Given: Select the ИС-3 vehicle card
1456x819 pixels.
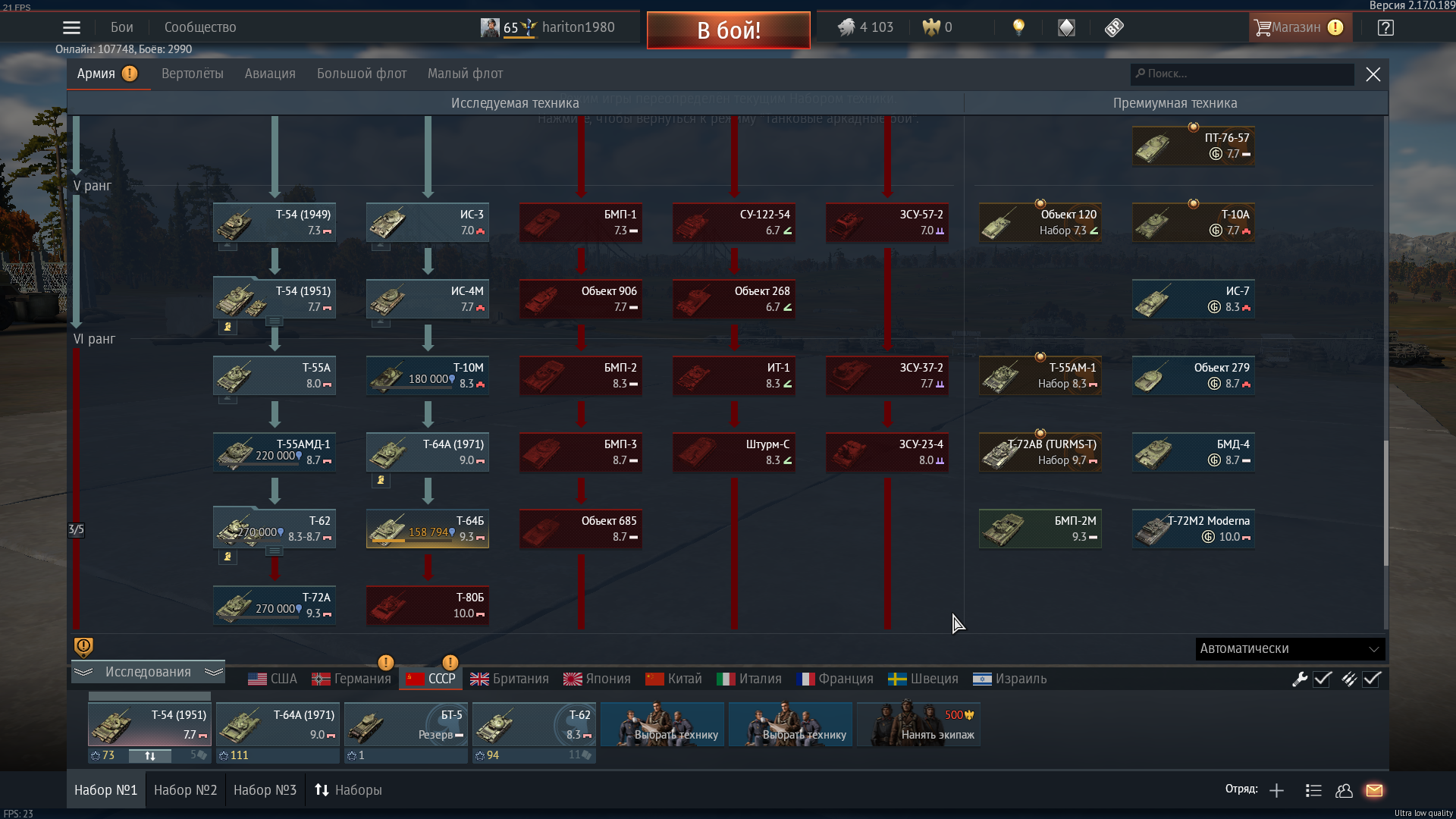Looking at the screenshot, I should 428,222.
